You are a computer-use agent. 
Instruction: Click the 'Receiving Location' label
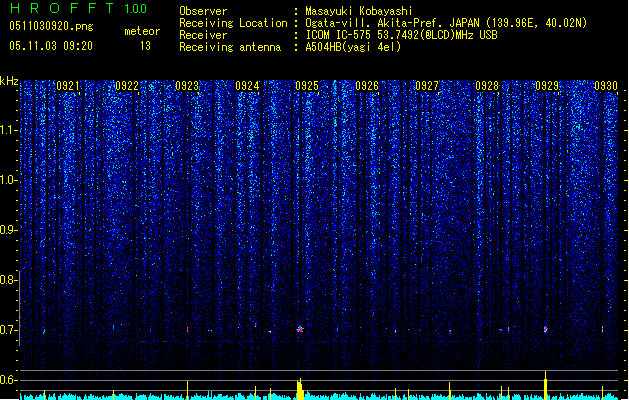(x=233, y=23)
